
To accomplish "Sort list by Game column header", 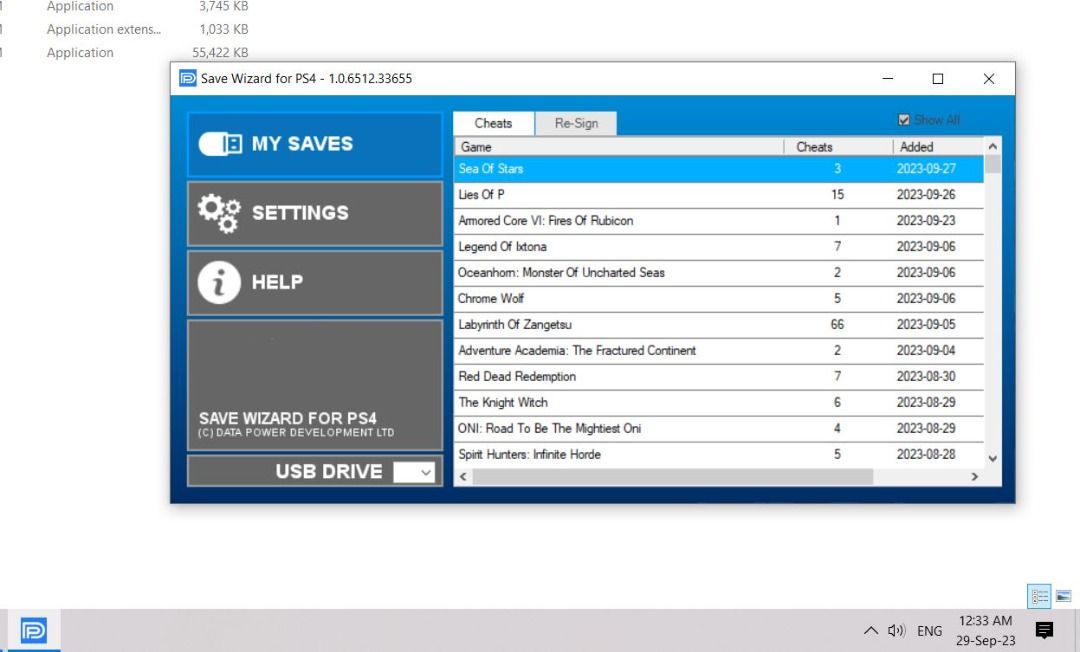I will coord(619,147).
